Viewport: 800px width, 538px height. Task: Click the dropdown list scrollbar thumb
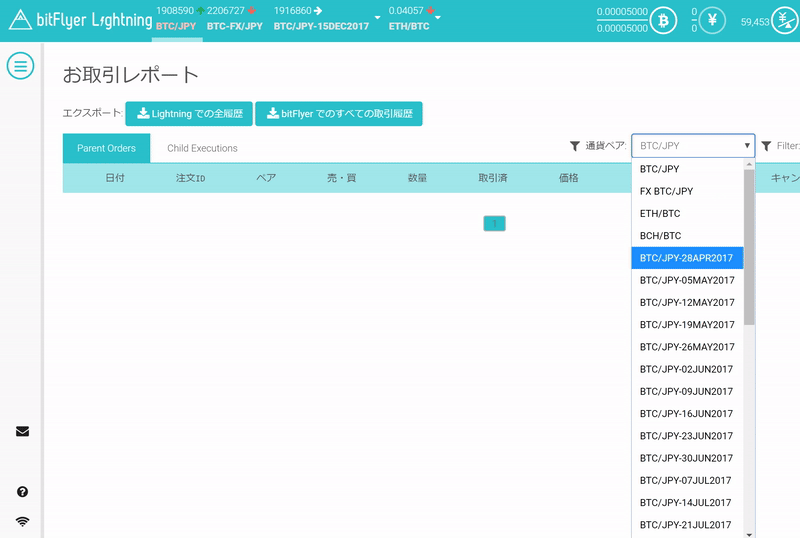pos(749,247)
